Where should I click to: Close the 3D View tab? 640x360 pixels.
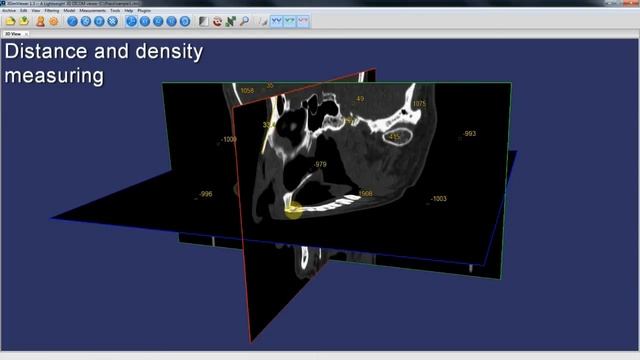coord(26,34)
